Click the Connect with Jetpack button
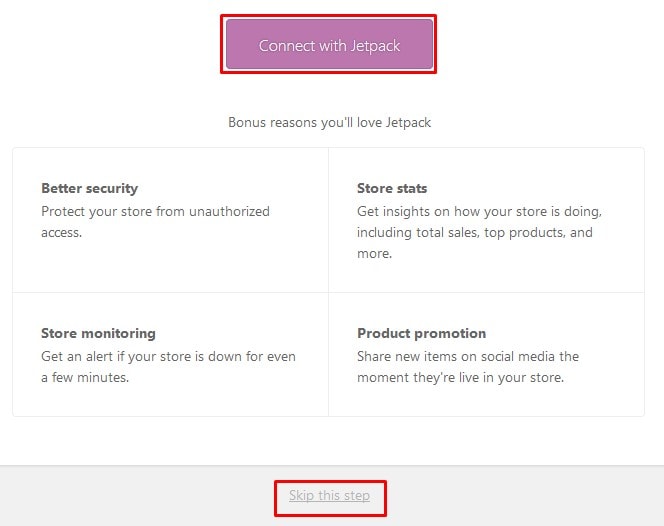The height and width of the screenshot is (526, 664). pyautogui.click(x=329, y=46)
